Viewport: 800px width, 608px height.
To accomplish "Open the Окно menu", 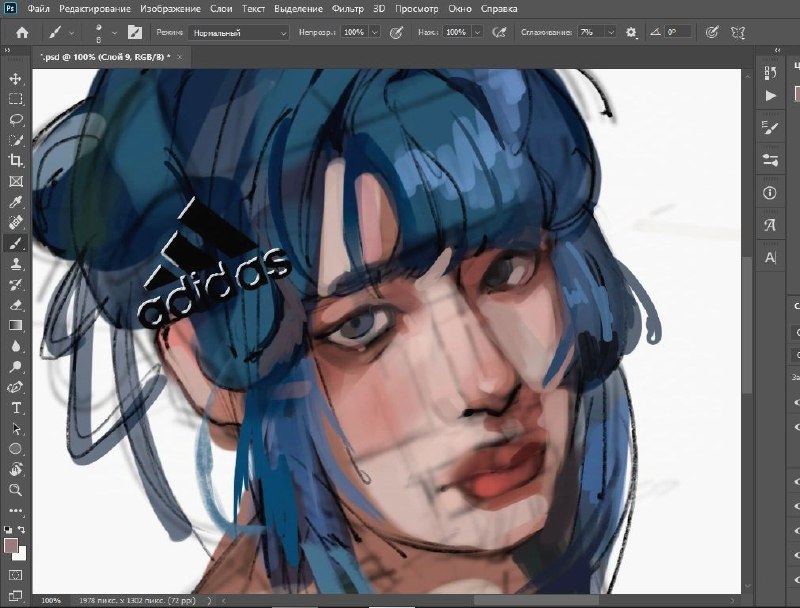I will pyautogui.click(x=460, y=9).
